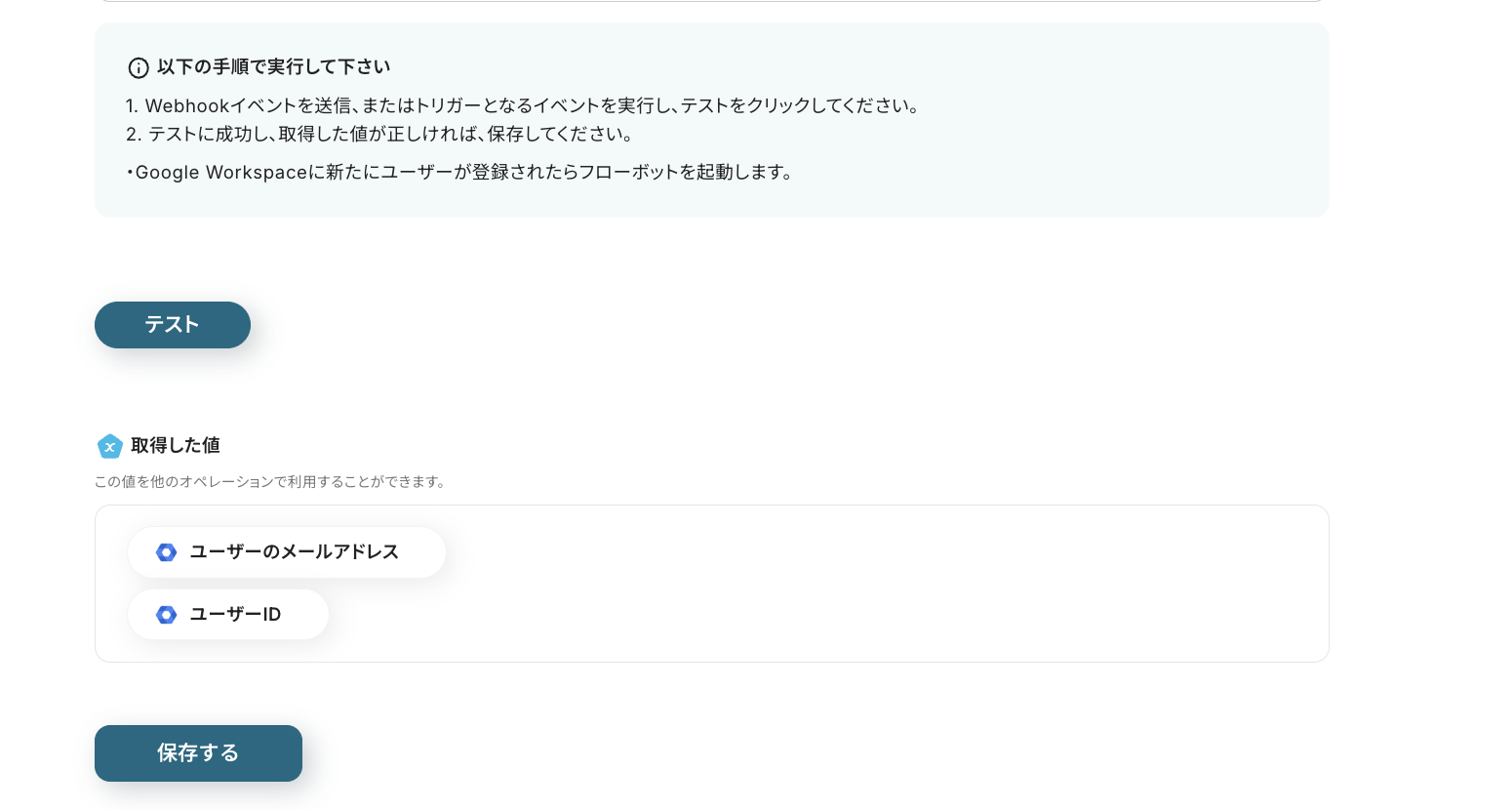
Task: Select the ユーザーのメールアドレス value chip
Action: coord(287,552)
